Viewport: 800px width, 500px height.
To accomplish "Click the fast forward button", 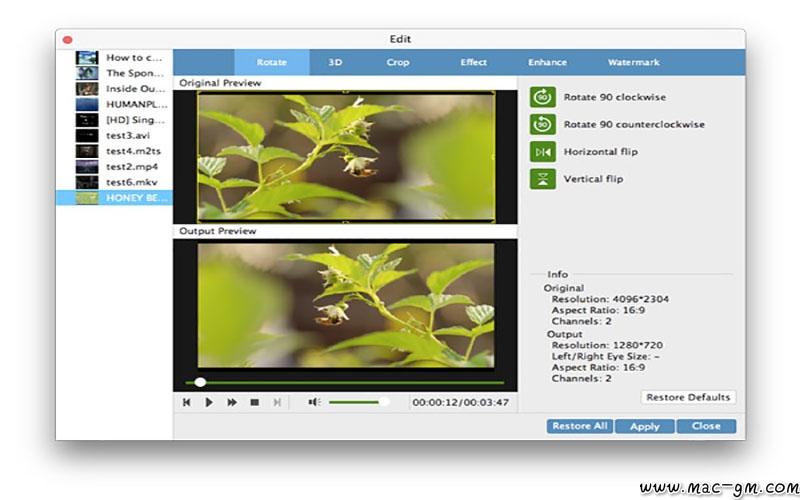I will click(232, 402).
